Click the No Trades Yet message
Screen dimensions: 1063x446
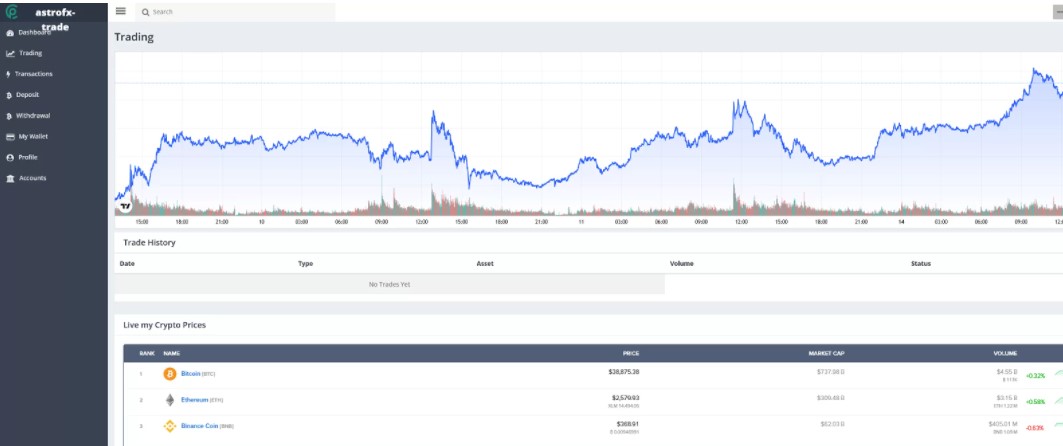coord(389,285)
